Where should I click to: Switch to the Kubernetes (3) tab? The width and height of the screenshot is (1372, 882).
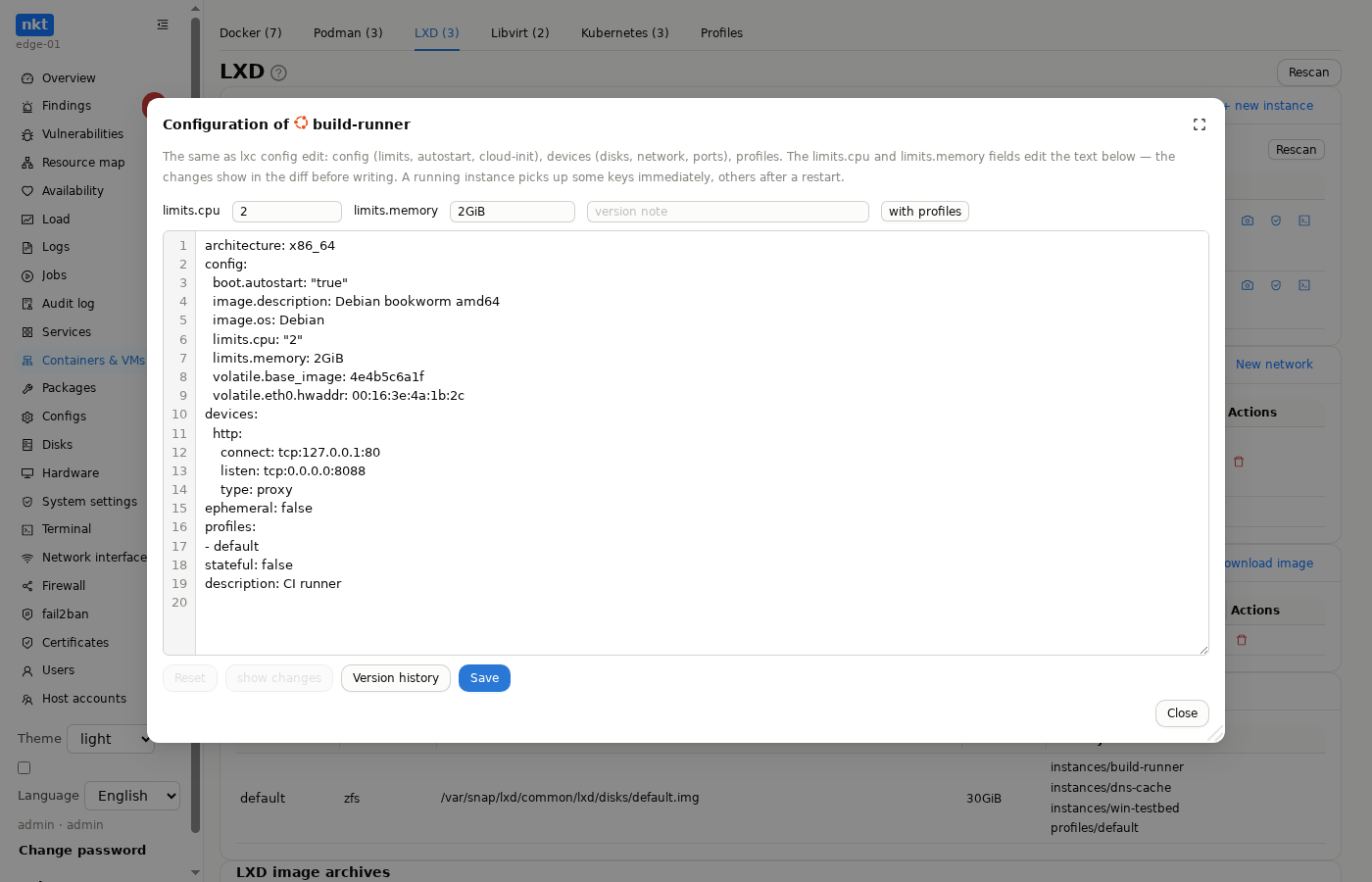(625, 33)
